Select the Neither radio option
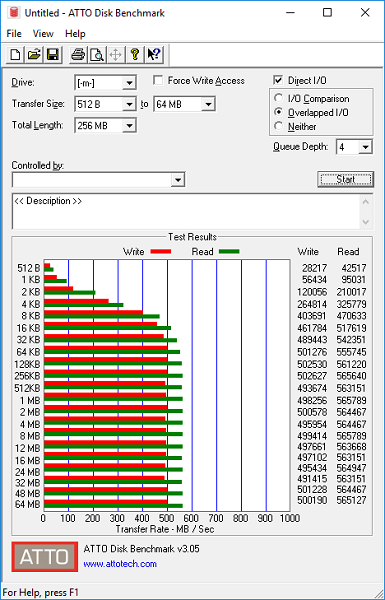 (279, 126)
